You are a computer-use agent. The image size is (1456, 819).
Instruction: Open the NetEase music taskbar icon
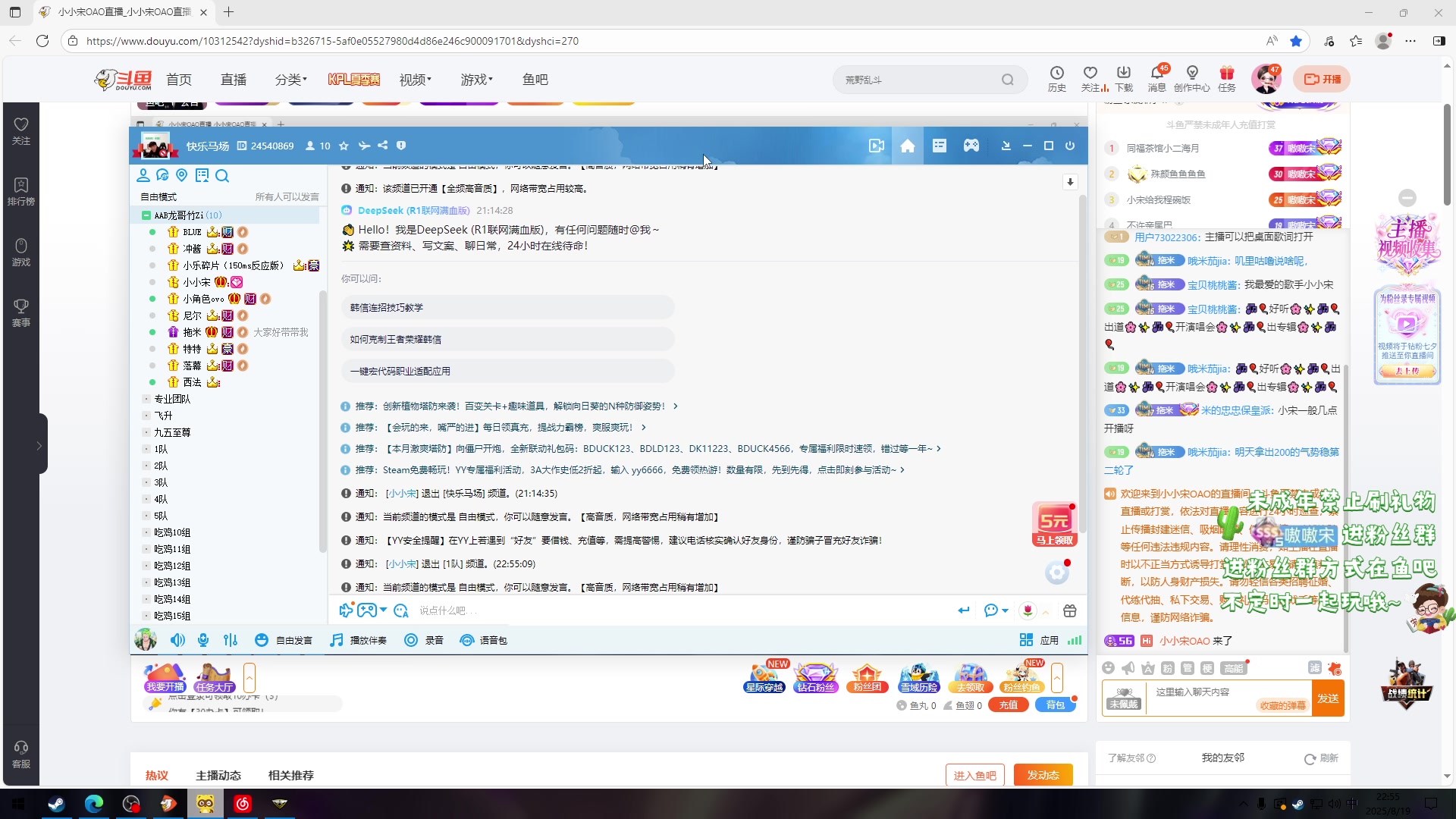[243, 804]
